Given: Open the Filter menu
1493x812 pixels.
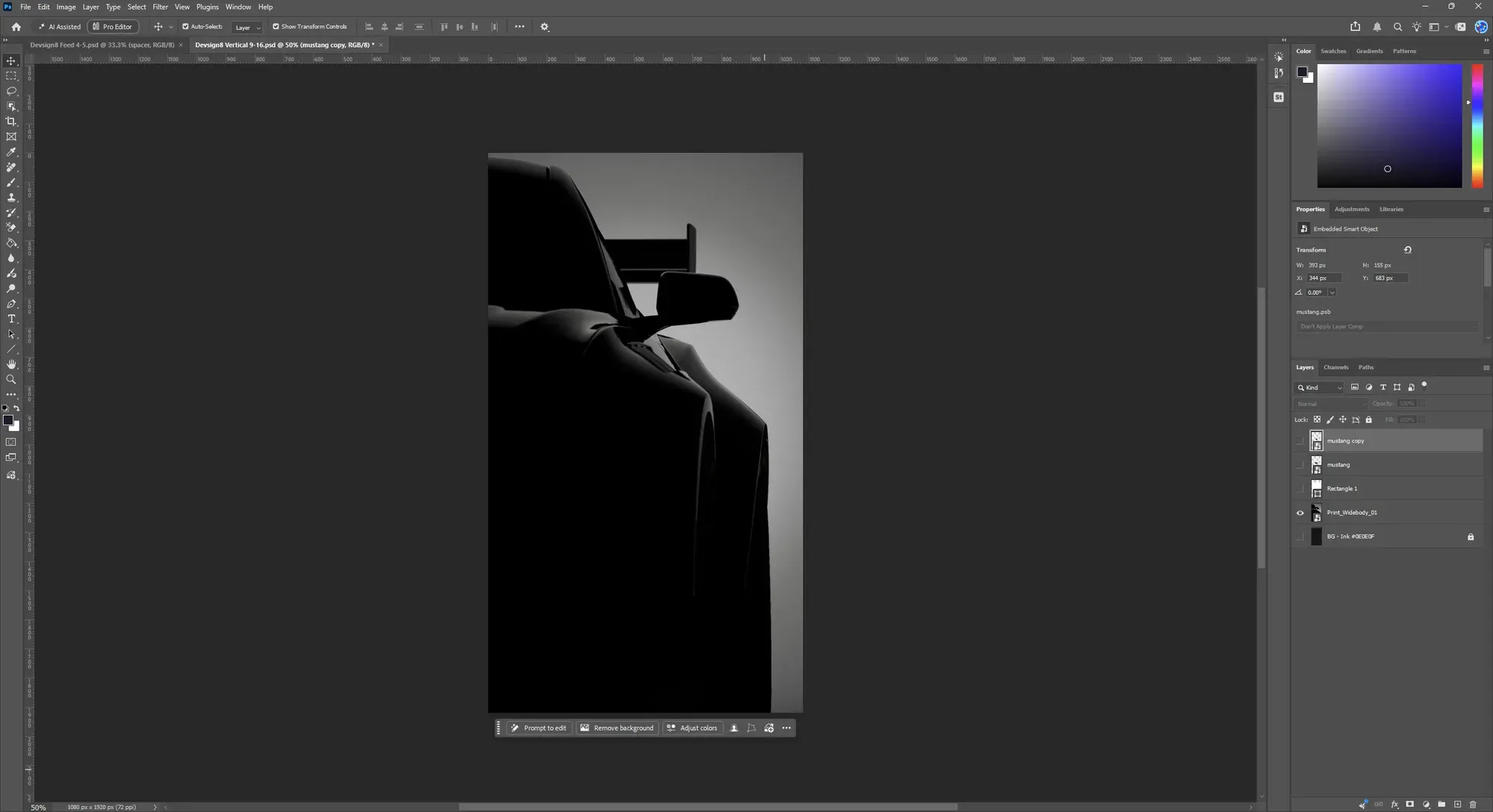Looking at the screenshot, I should point(160,7).
